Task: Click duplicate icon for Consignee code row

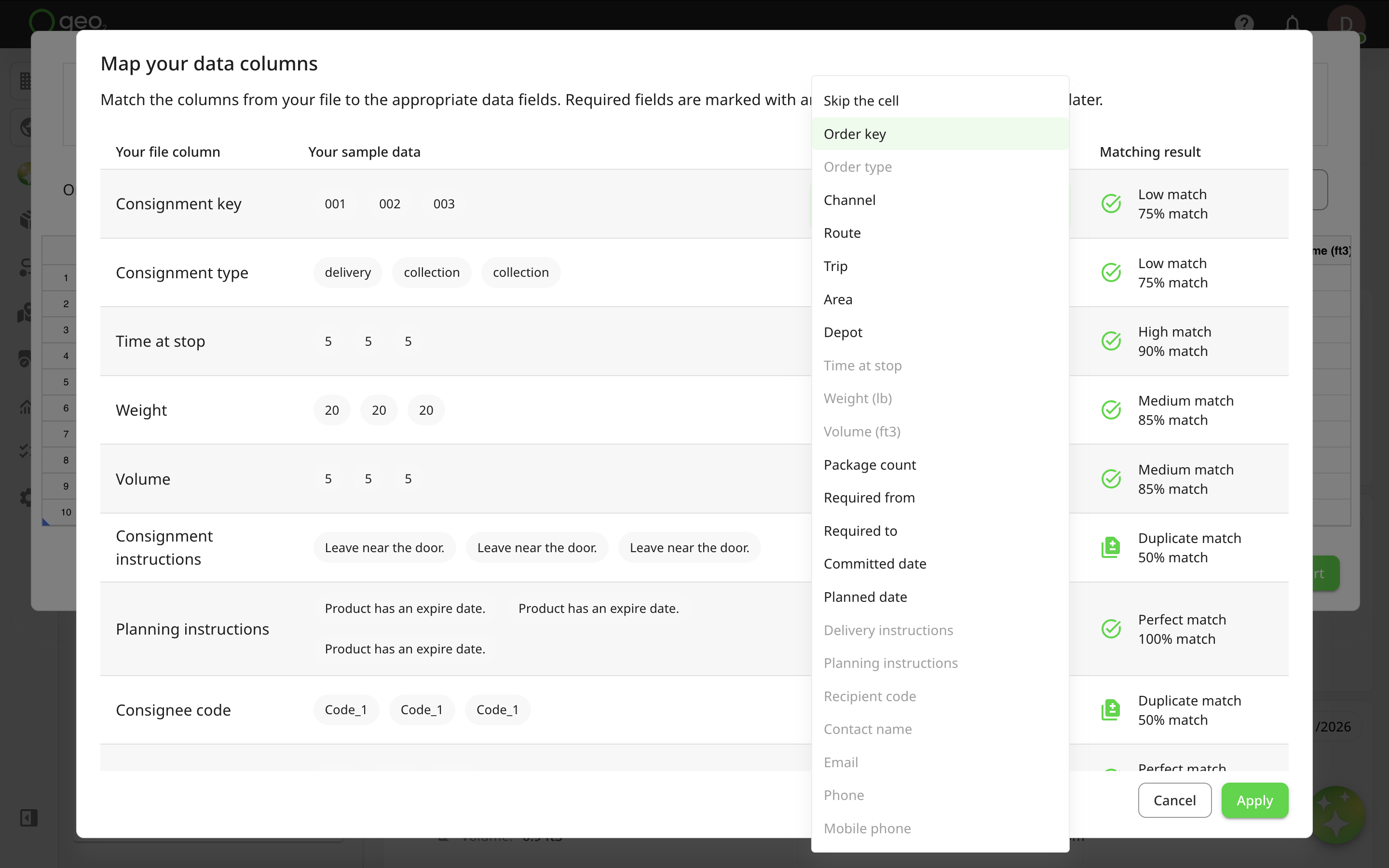Action: click(x=1111, y=710)
